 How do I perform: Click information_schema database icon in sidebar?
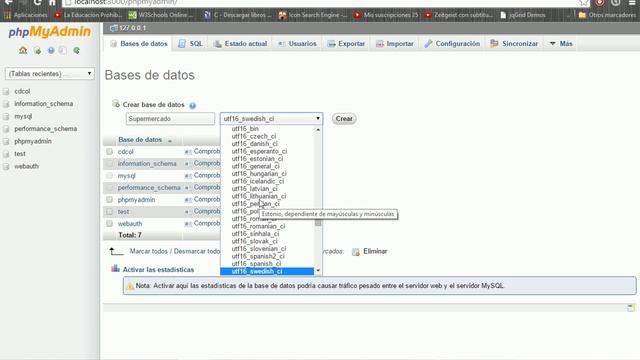pyautogui.click(x=6, y=104)
